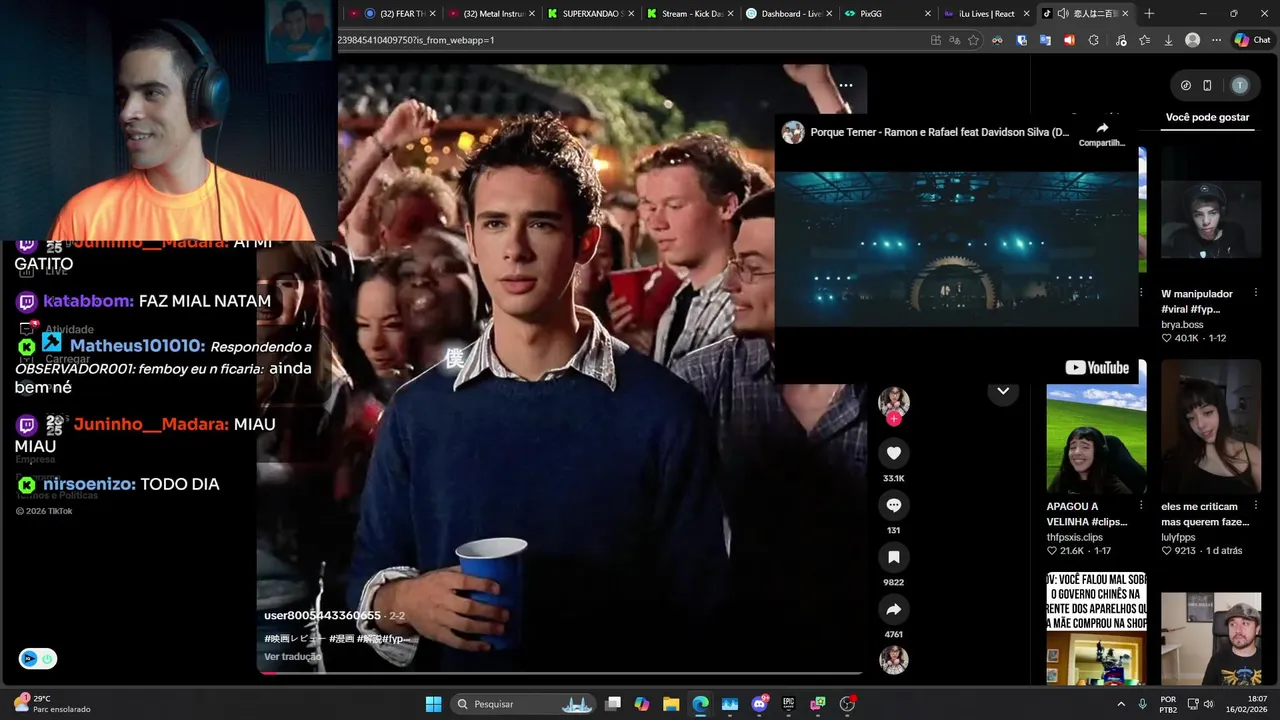Open the weather widget showing 29°C
Image resolution: width=1280 pixels, height=720 pixels.
click(x=53, y=704)
